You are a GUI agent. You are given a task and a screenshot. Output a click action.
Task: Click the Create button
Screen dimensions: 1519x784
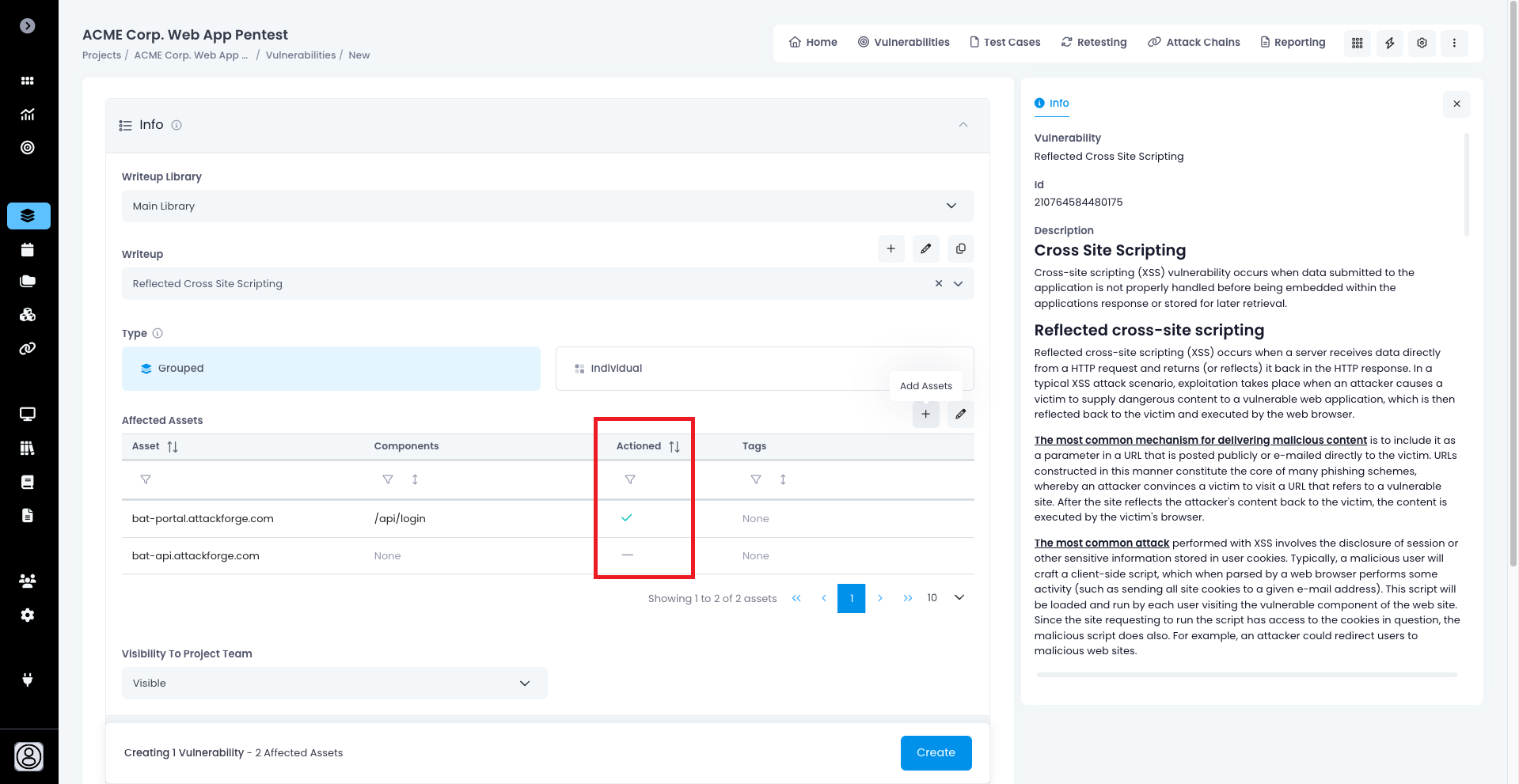point(936,753)
